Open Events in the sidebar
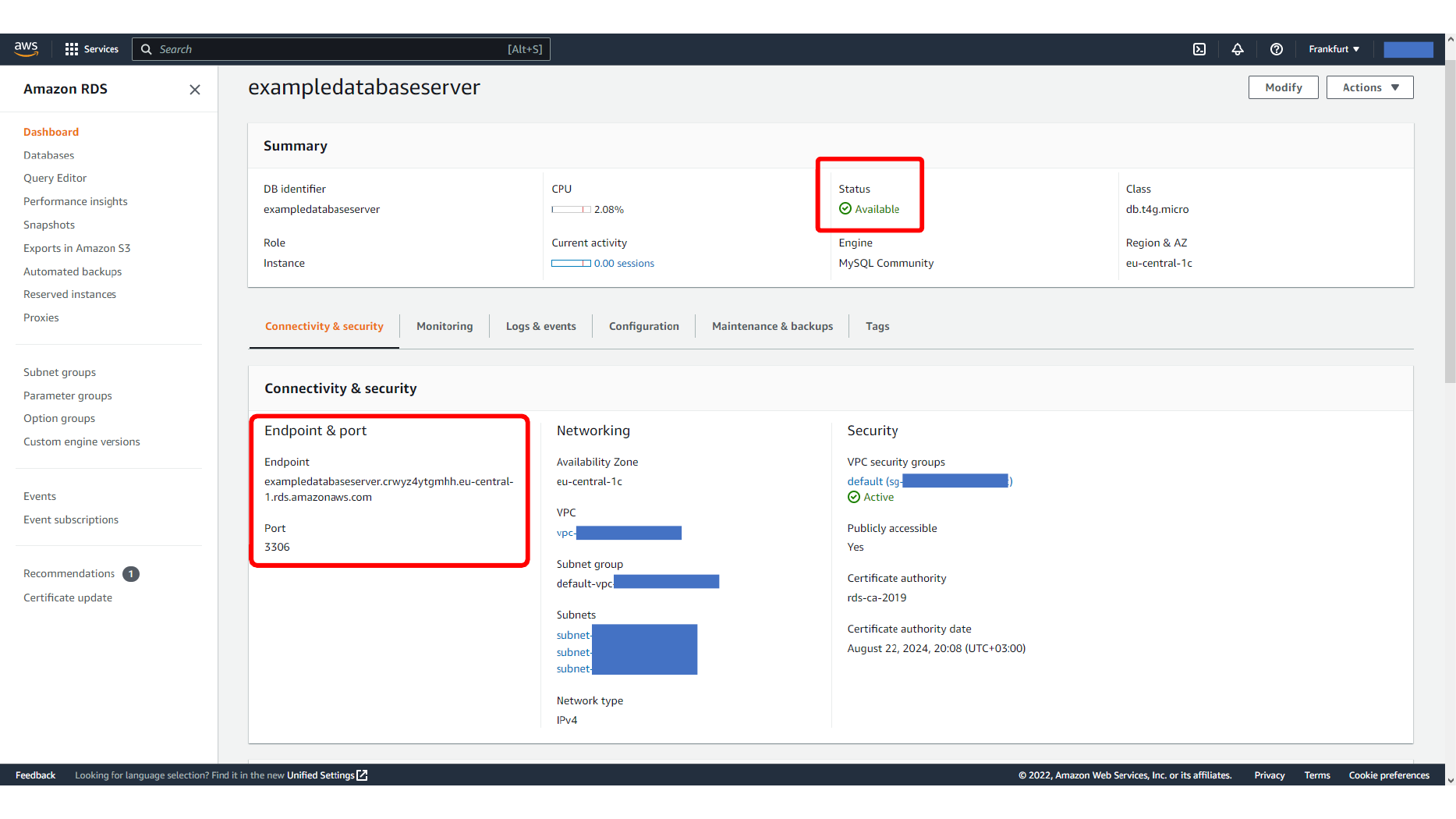Image resolution: width=1456 pixels, height=819 pixels. tap(40, 496)
